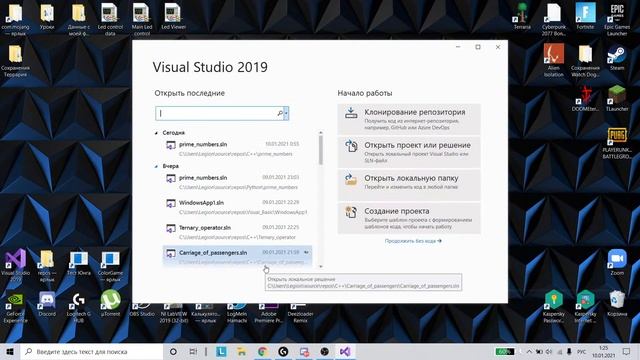Image resolution: width=640 pixels, height=360 pixels.
Task: Open TLauncher desktop shortcut
Action: point(617,98)
